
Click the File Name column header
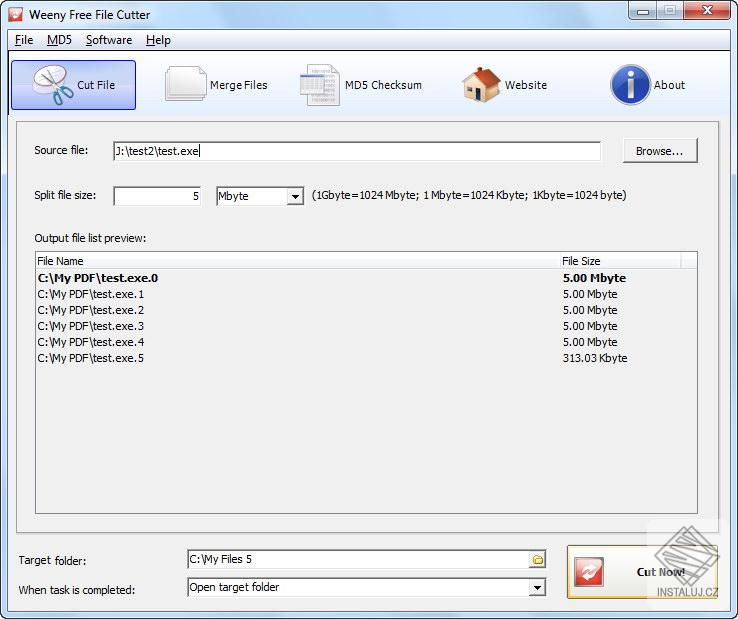(297, 261)
